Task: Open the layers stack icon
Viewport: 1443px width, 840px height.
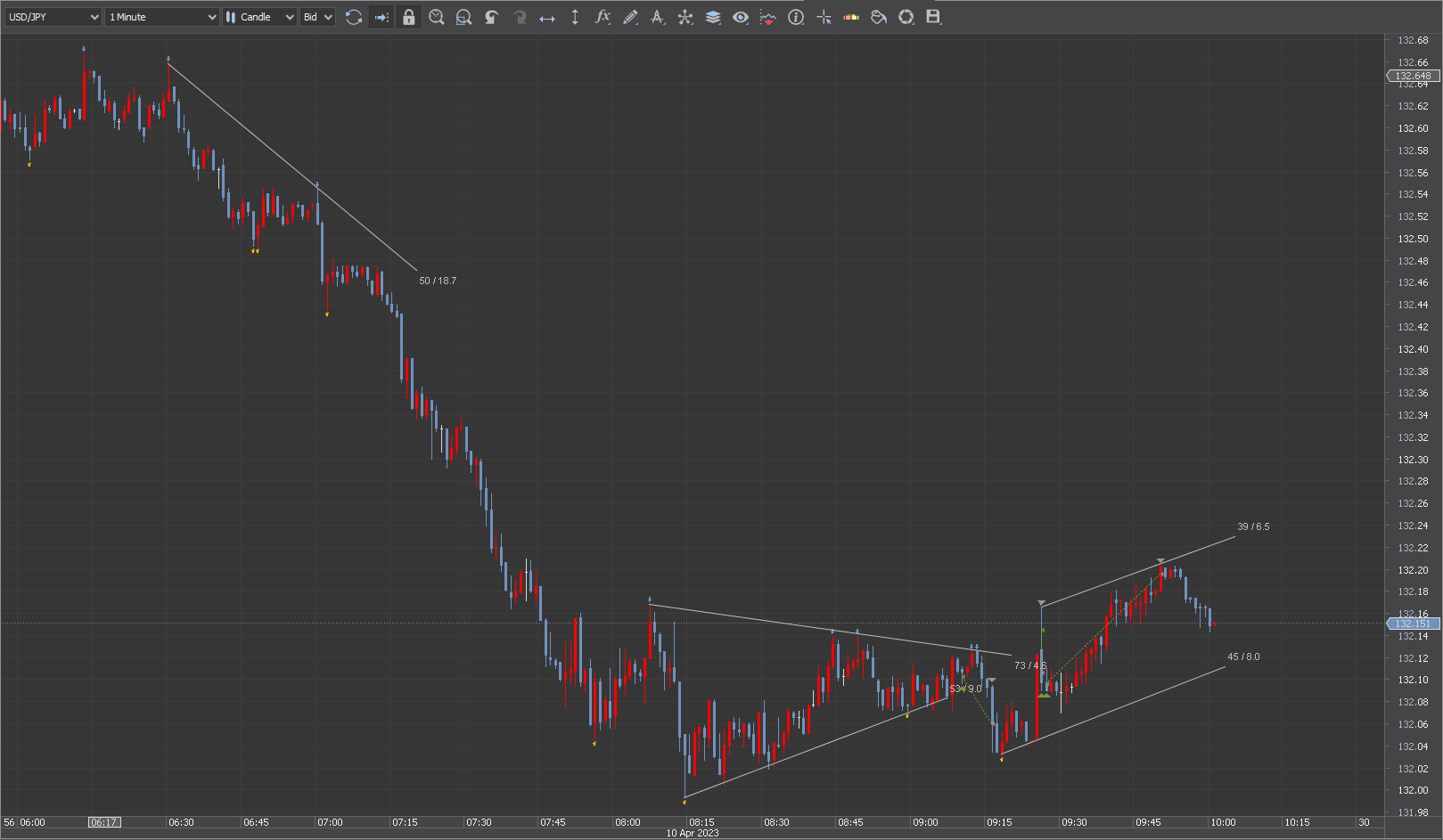Action: click(x=713, y=17)
